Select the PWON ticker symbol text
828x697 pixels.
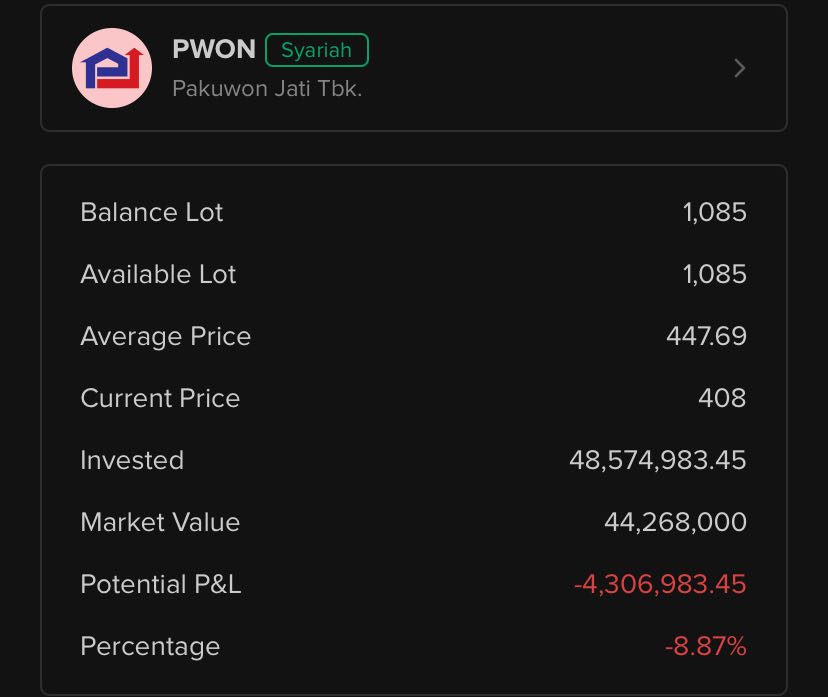click(x=214, y=49)
